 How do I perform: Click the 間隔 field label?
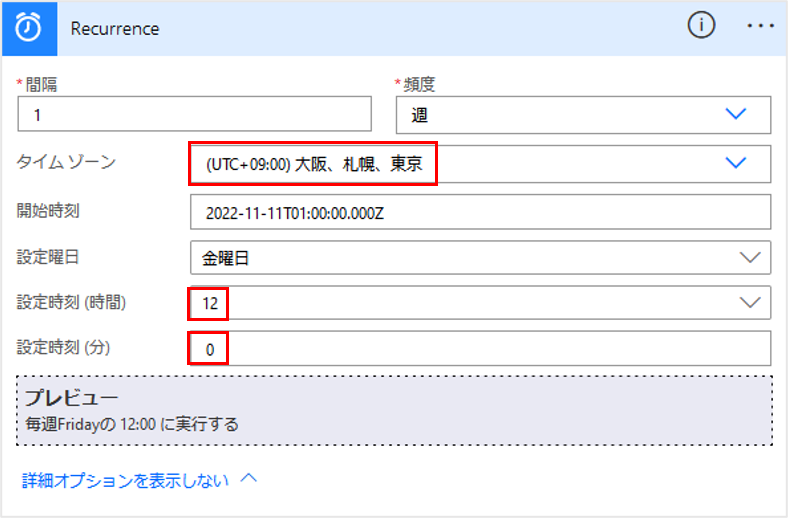pos(40,84)
